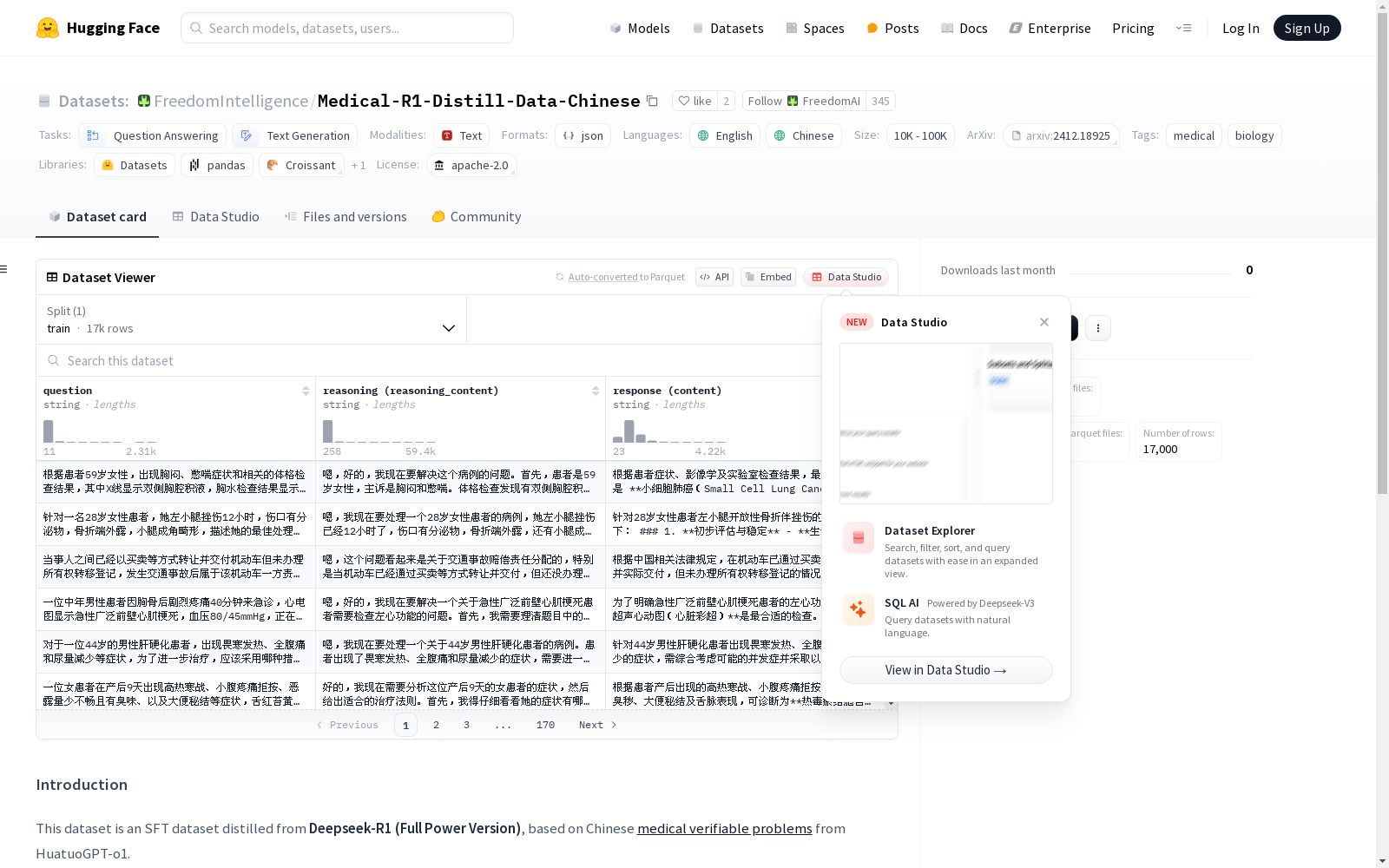Open the FreedomIntelligence organization link
Screen dimensions: 1389x868
click(x=231, y=101)
